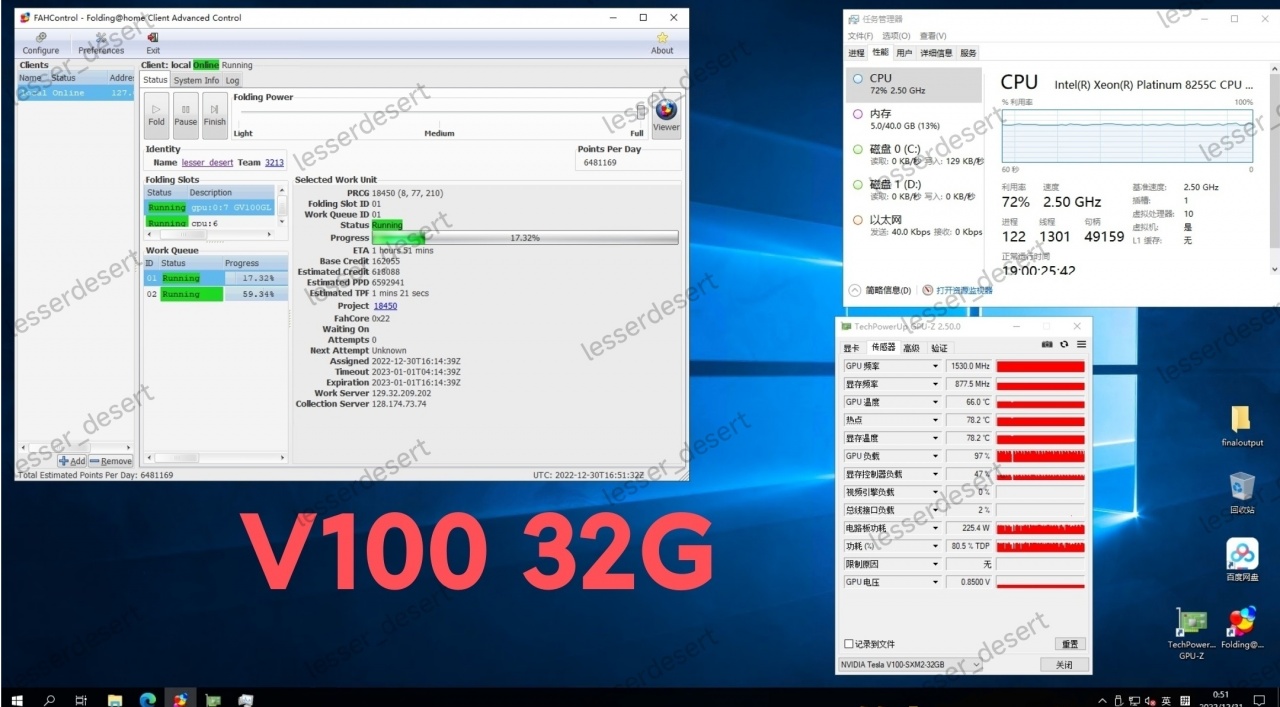Switch to the 详细信息 tab in Task Manager

coord(936,53)
